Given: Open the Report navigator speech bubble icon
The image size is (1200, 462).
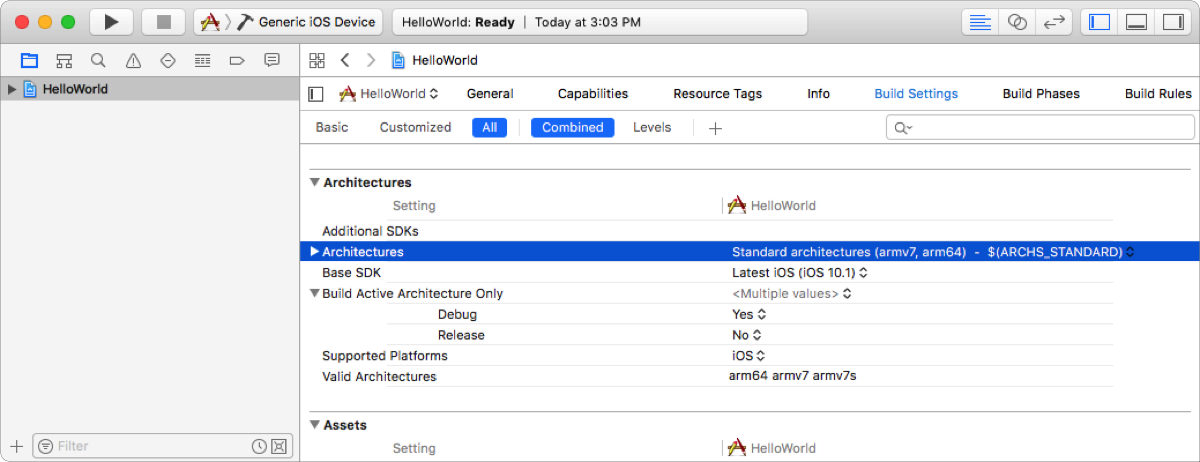Looking at the screenshot, I should [x=271, y=61].
